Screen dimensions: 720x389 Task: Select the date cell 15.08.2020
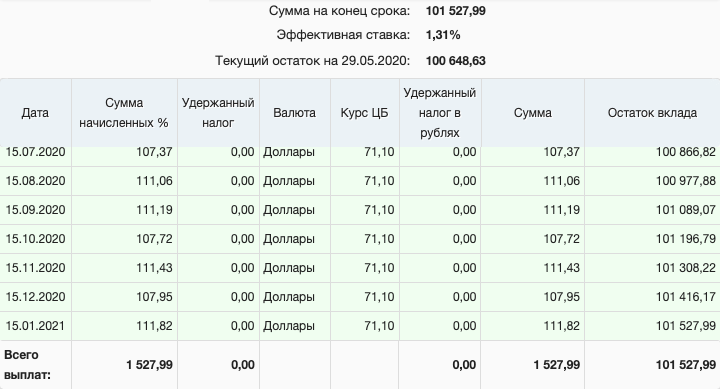(35, 181)
